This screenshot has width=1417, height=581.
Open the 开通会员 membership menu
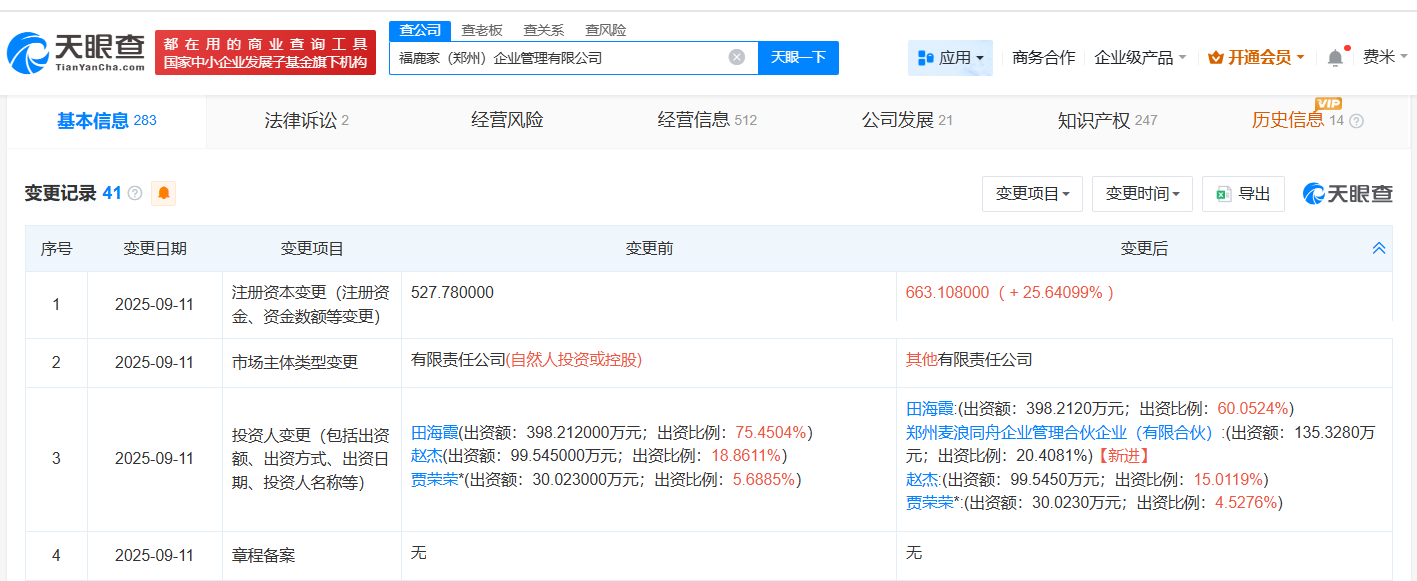point(1255,58)
